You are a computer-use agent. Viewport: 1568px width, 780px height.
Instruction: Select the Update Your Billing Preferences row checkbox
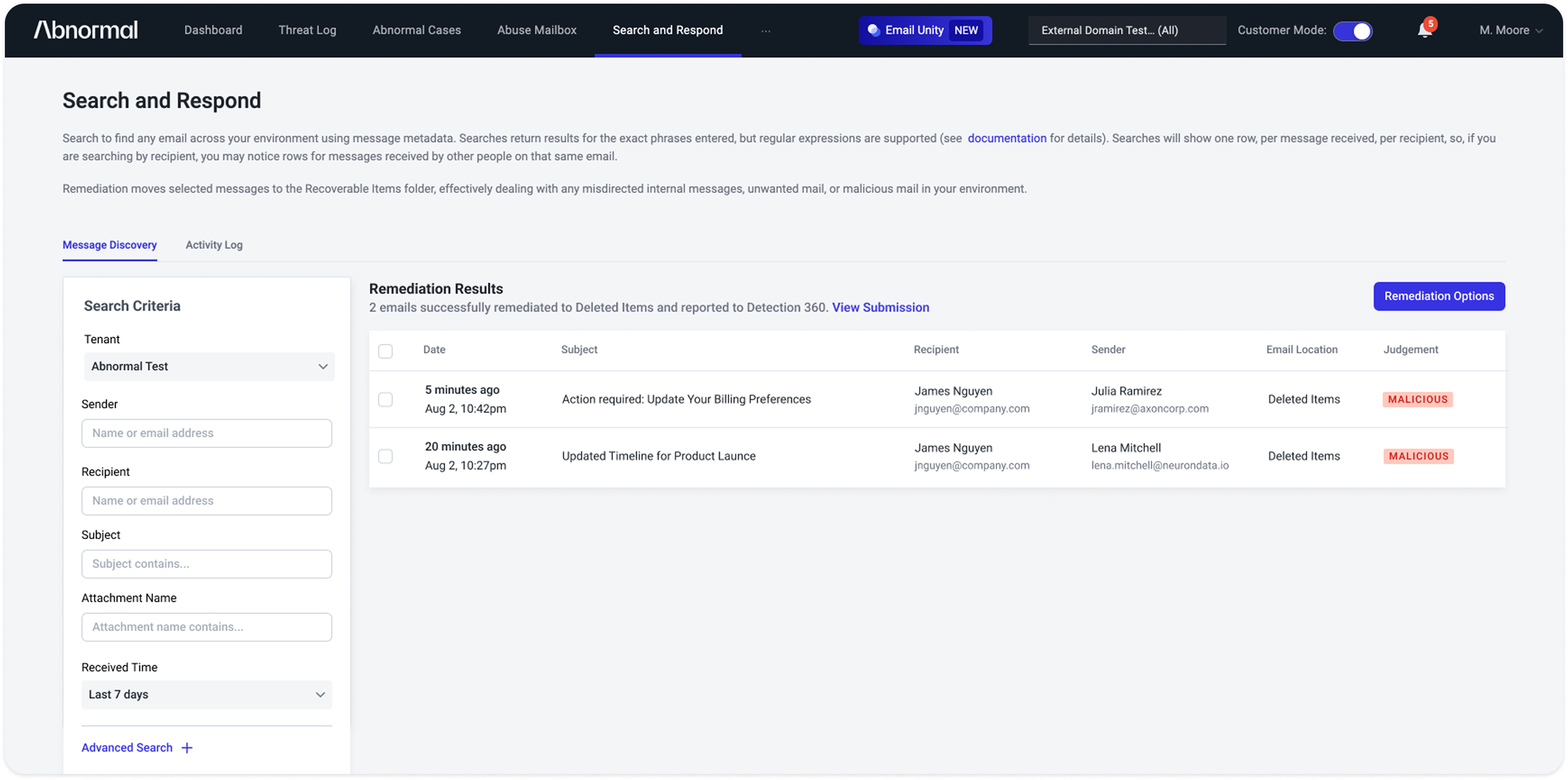pyautogui.click(x=385, y=399)
